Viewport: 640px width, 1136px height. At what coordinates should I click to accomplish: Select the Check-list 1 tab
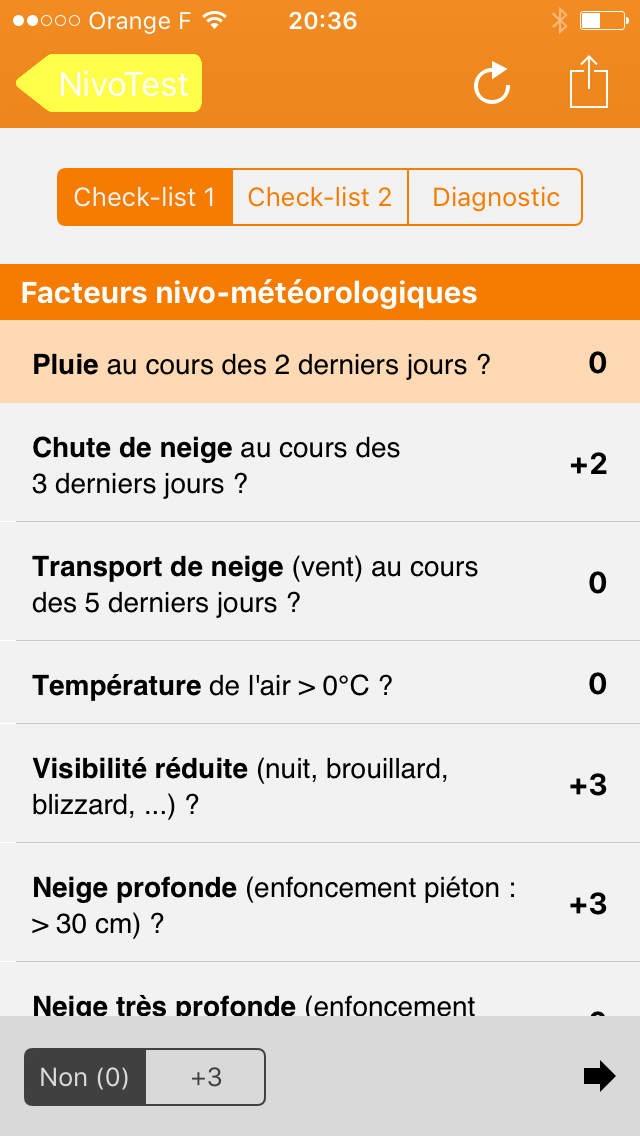pyautogui.click(x=145, y=197)
